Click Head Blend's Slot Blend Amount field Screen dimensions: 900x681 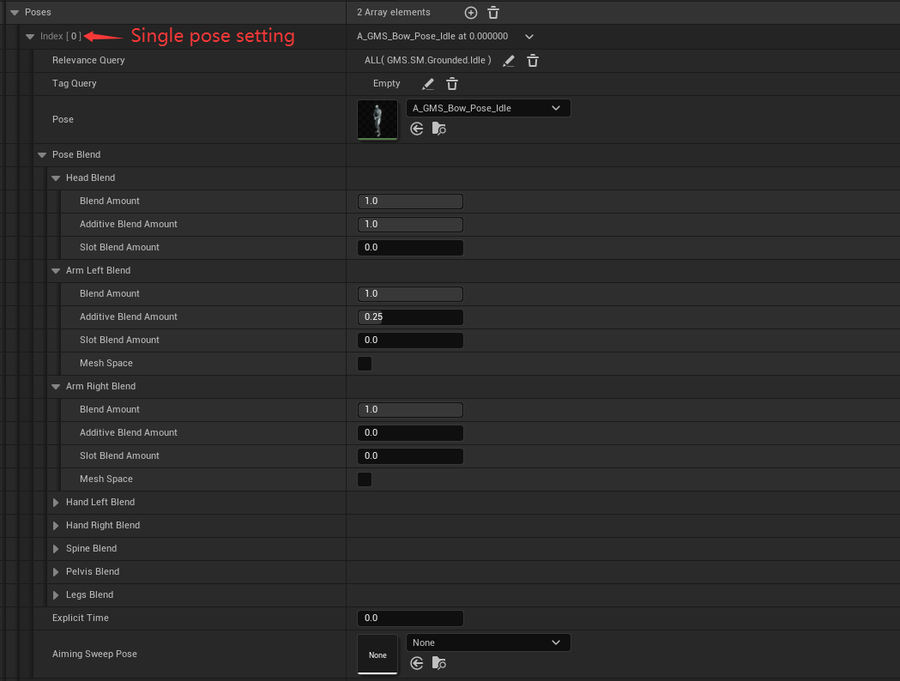(410, 247)
